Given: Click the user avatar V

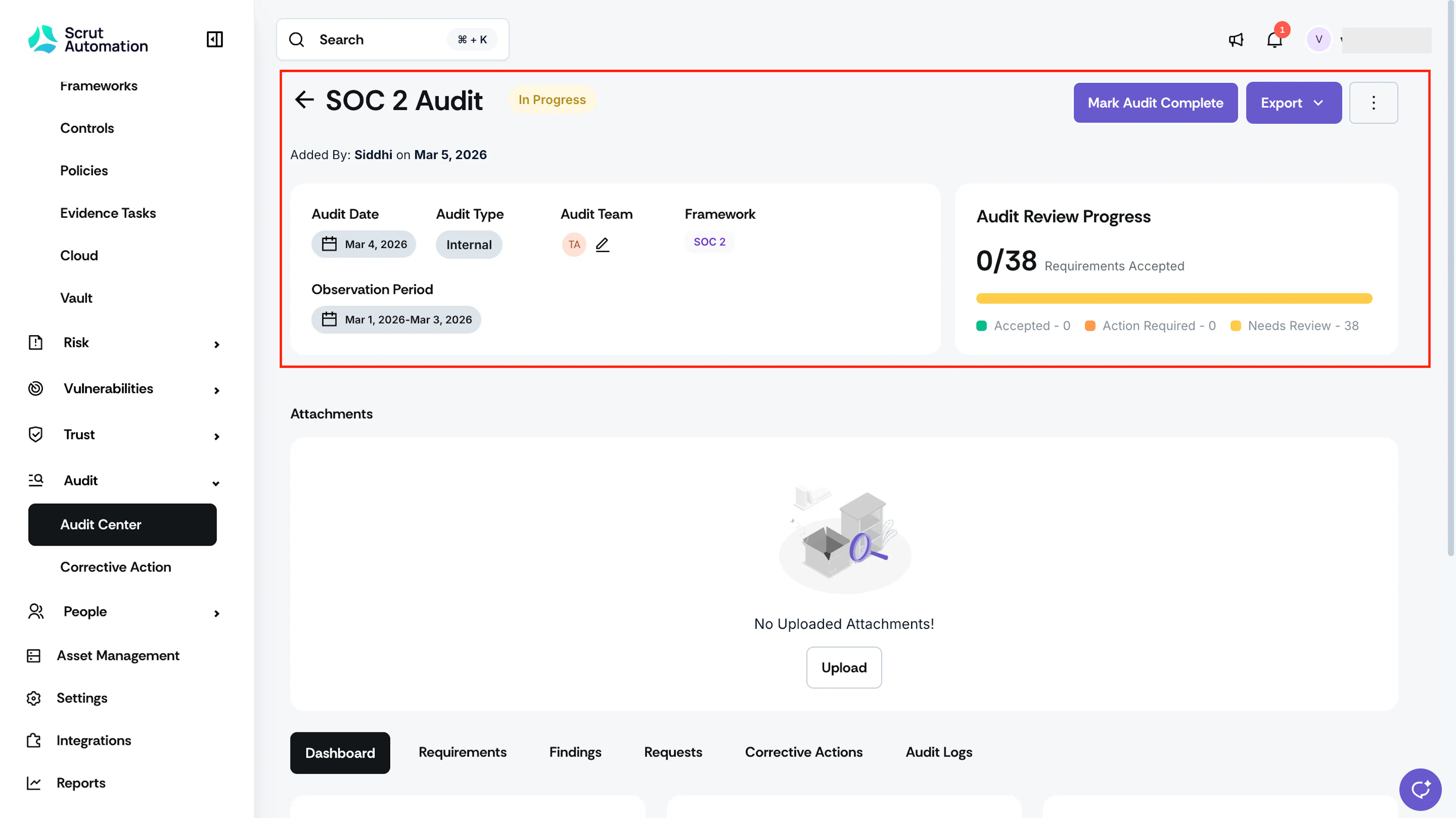Looking at the screenshot, I should [x=1319, y=39].
